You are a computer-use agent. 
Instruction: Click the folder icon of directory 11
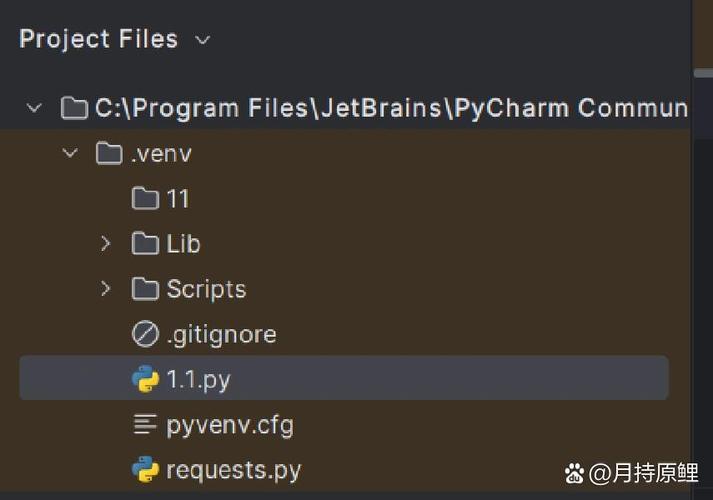click(146, 199)
